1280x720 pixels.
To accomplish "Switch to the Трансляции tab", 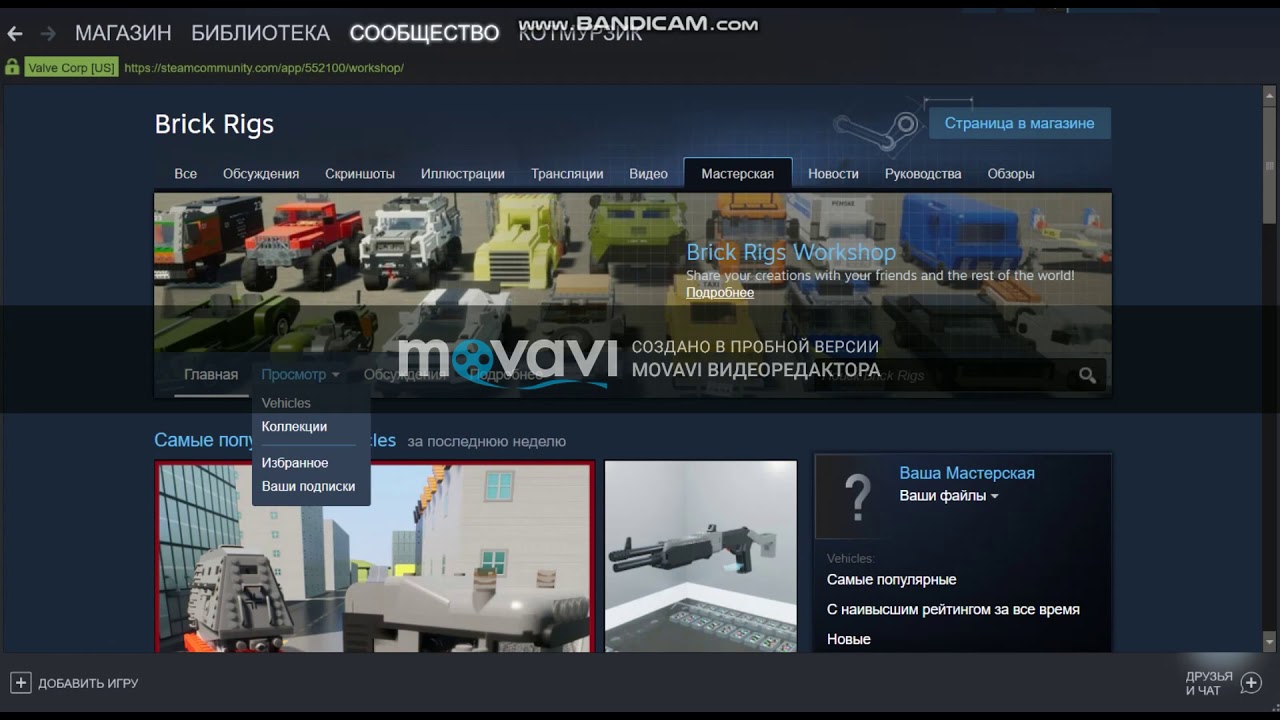I will pos(567,173).
